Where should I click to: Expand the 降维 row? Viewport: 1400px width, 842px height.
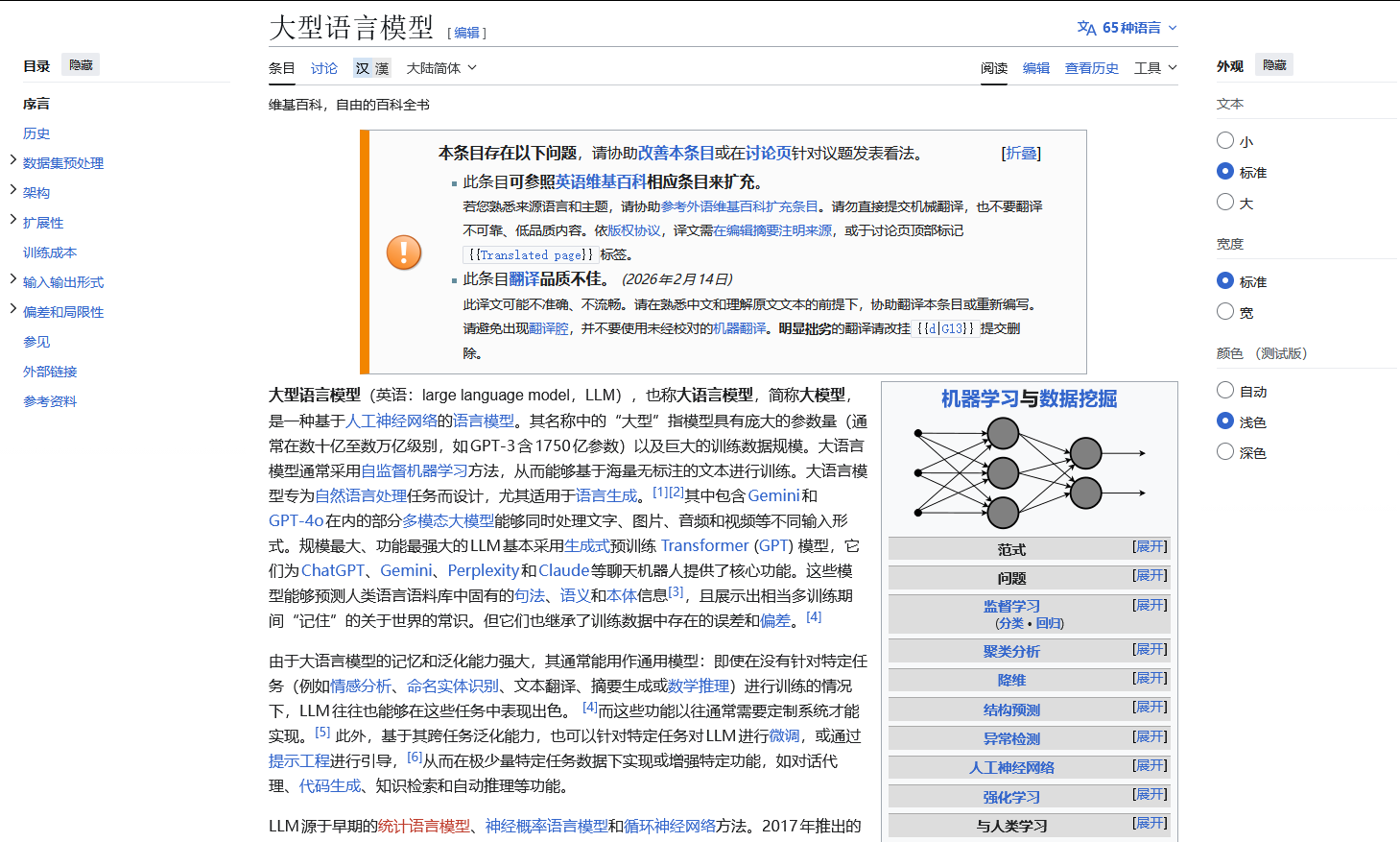pos(1150,679)
